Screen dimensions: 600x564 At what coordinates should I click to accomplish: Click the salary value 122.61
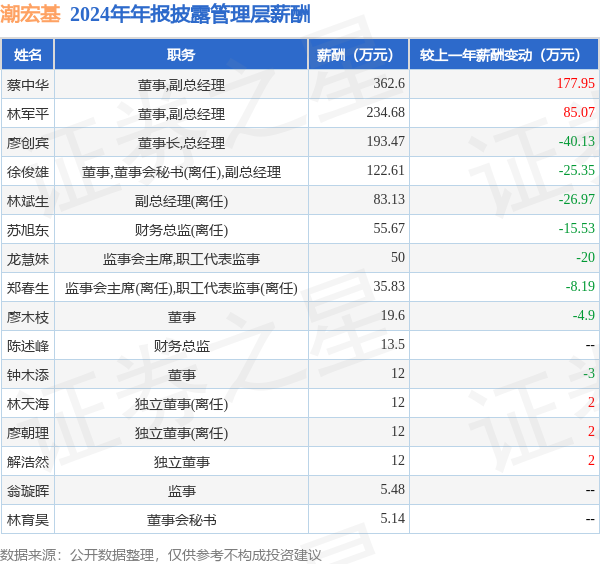pyautogui.click(x=385, y=170)
